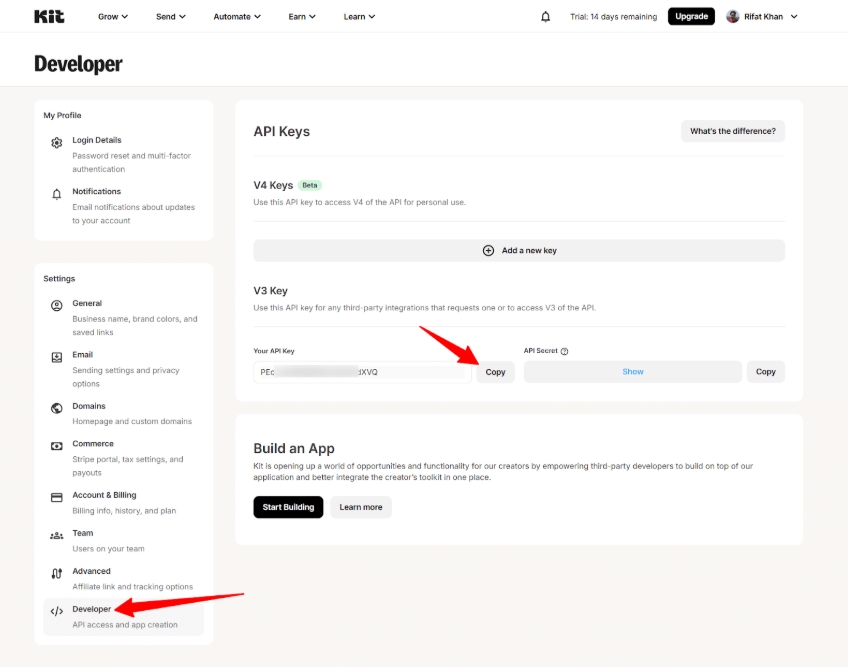Click the Developer page heading
This screenshot has height=667, width=848.
coord(78,64)
